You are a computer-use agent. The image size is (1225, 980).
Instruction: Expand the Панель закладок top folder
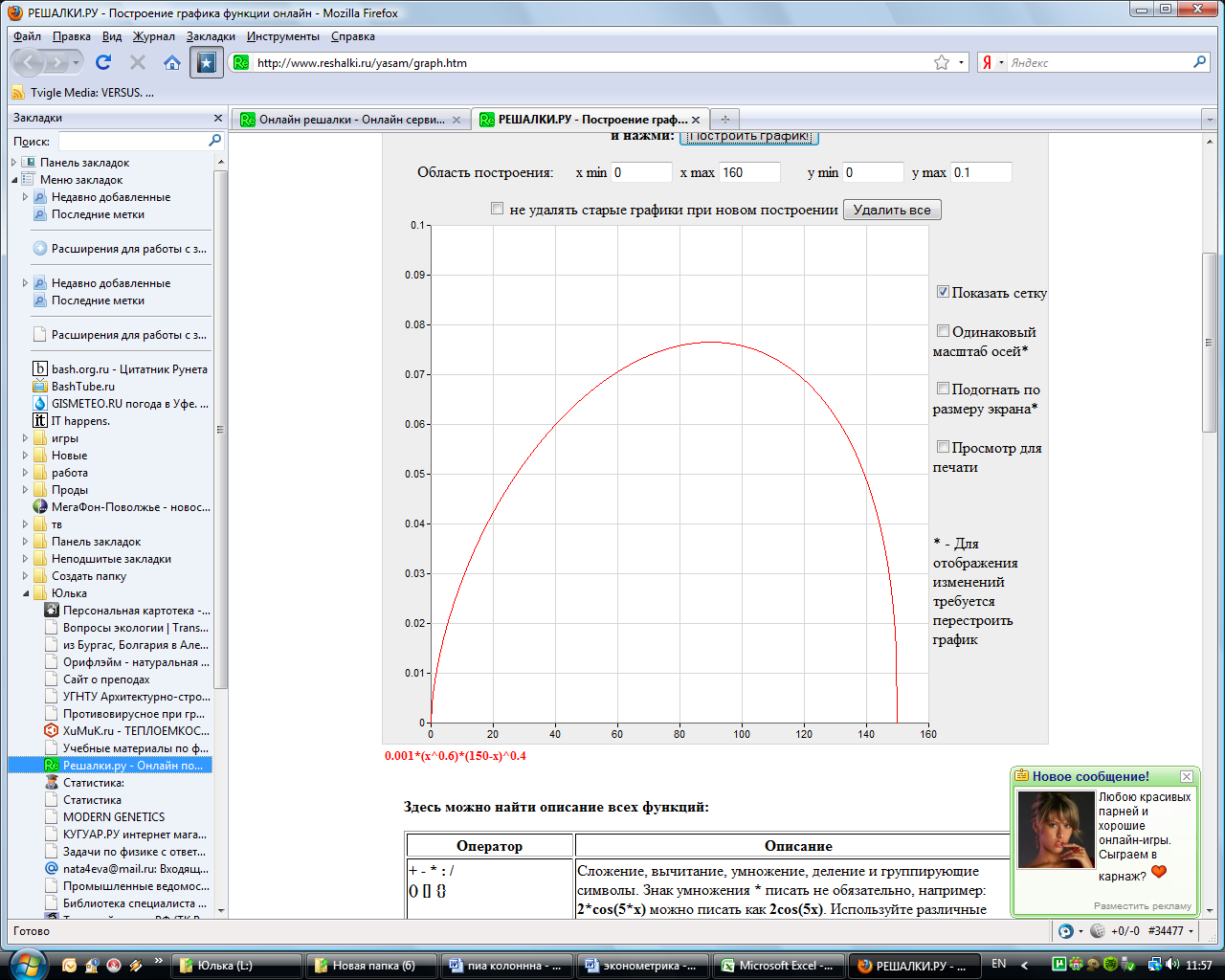tap(13, 163)
